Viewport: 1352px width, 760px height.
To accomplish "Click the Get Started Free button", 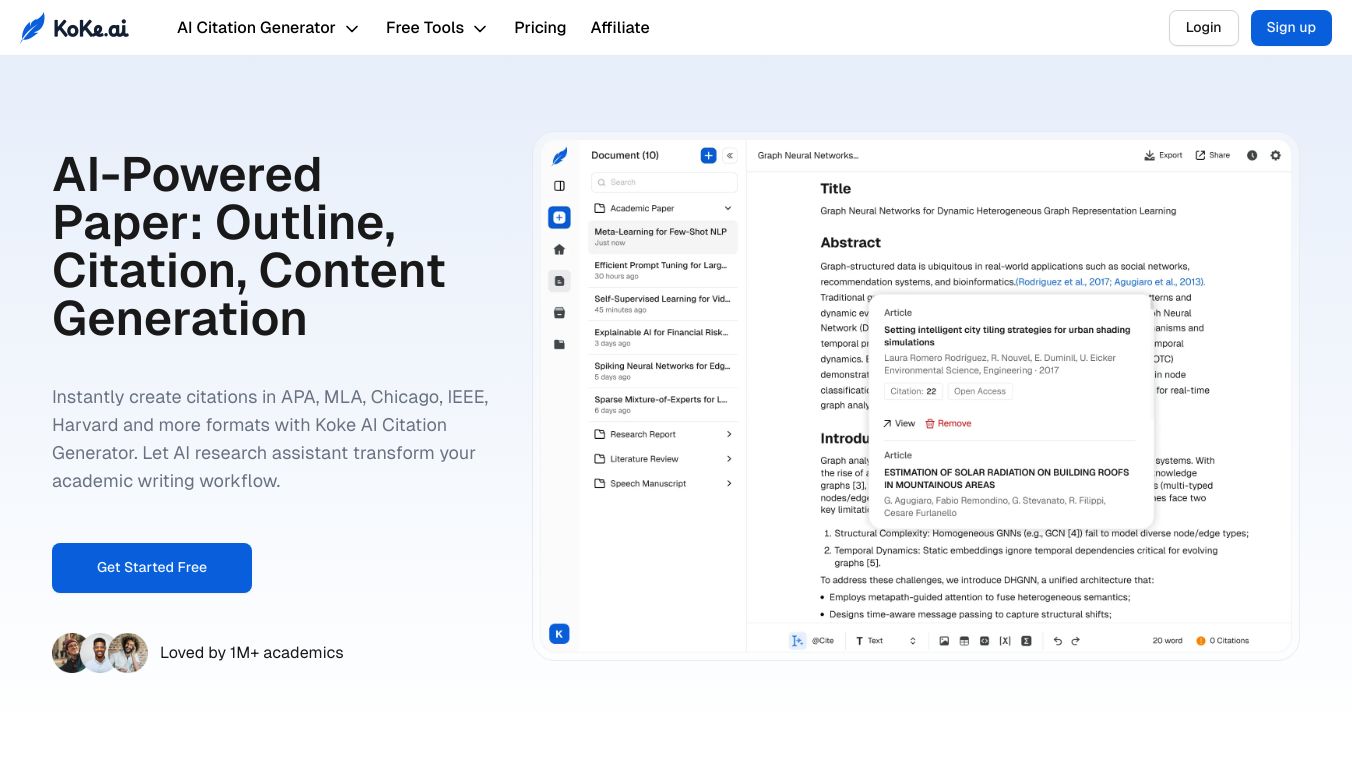I will click(152, 568).
